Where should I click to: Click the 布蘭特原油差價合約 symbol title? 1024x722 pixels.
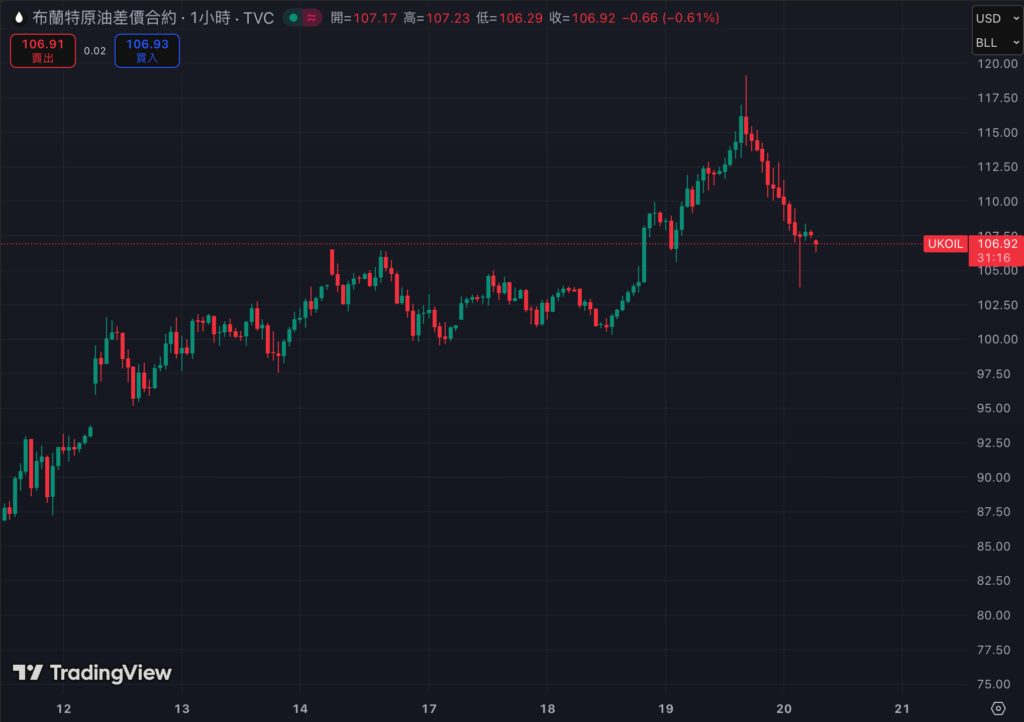pyautogui.click(x=104, y=18)
